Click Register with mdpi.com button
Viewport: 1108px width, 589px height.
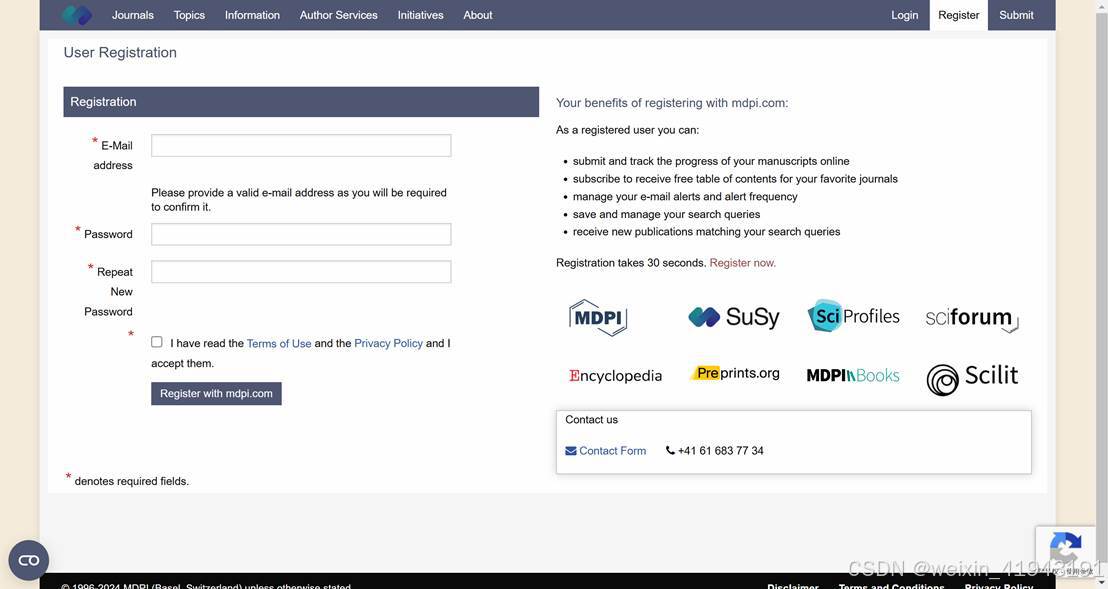(216, 393)
